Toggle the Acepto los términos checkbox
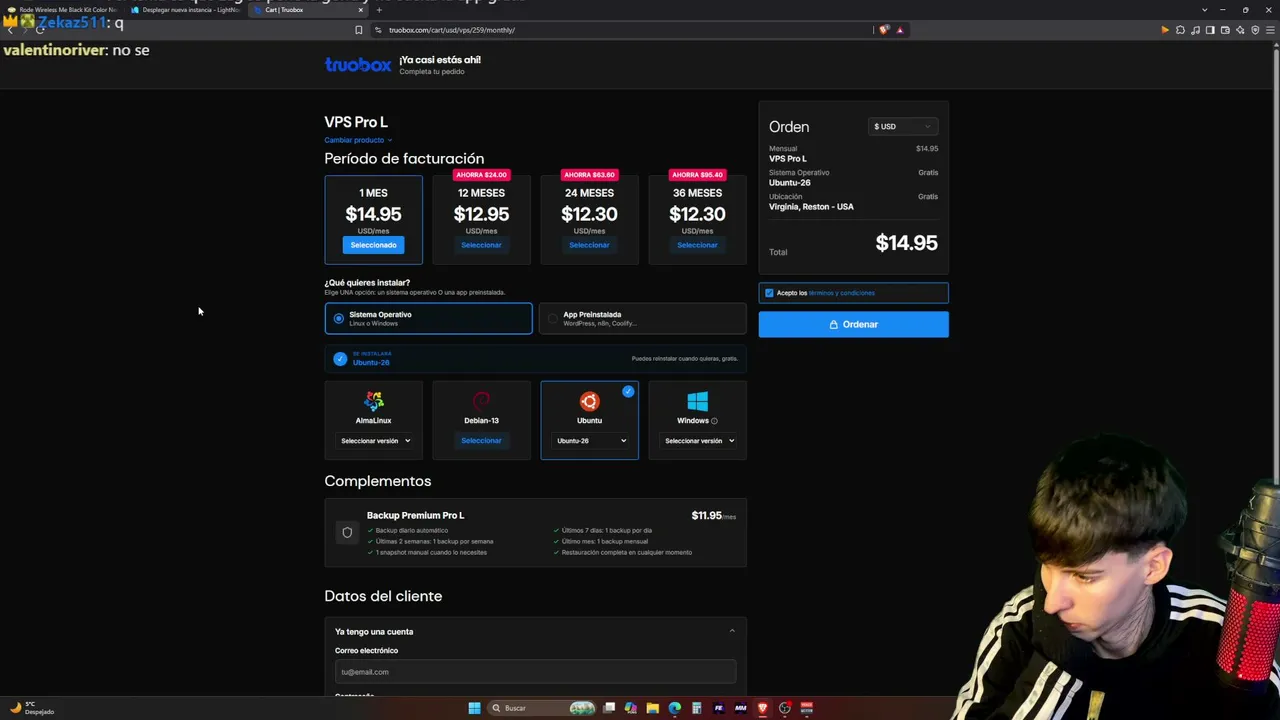1280x720 pixels. pyautogui.click(x=769, y=293)
